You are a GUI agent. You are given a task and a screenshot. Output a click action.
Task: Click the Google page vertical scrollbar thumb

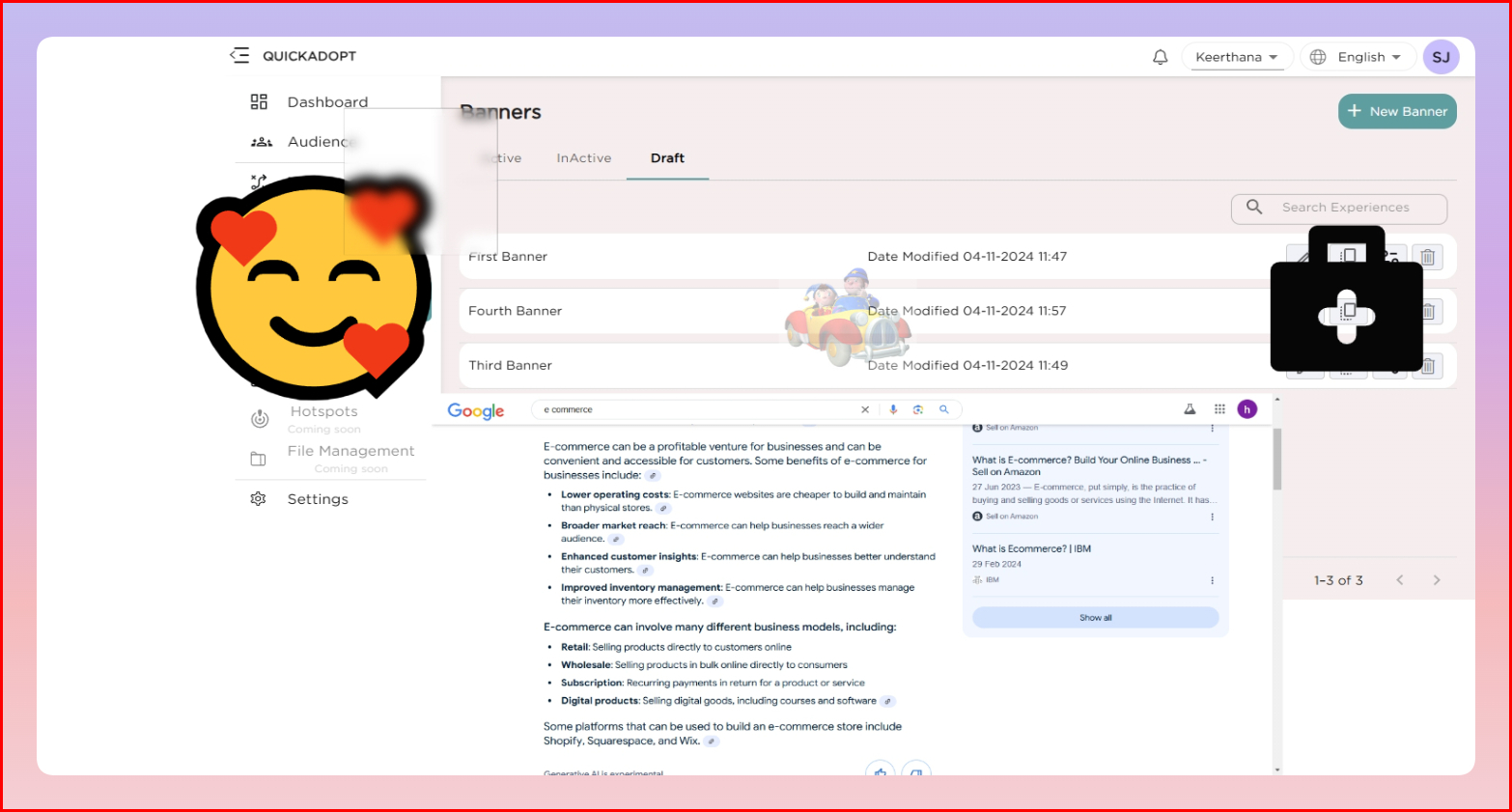click(1277, 460)
